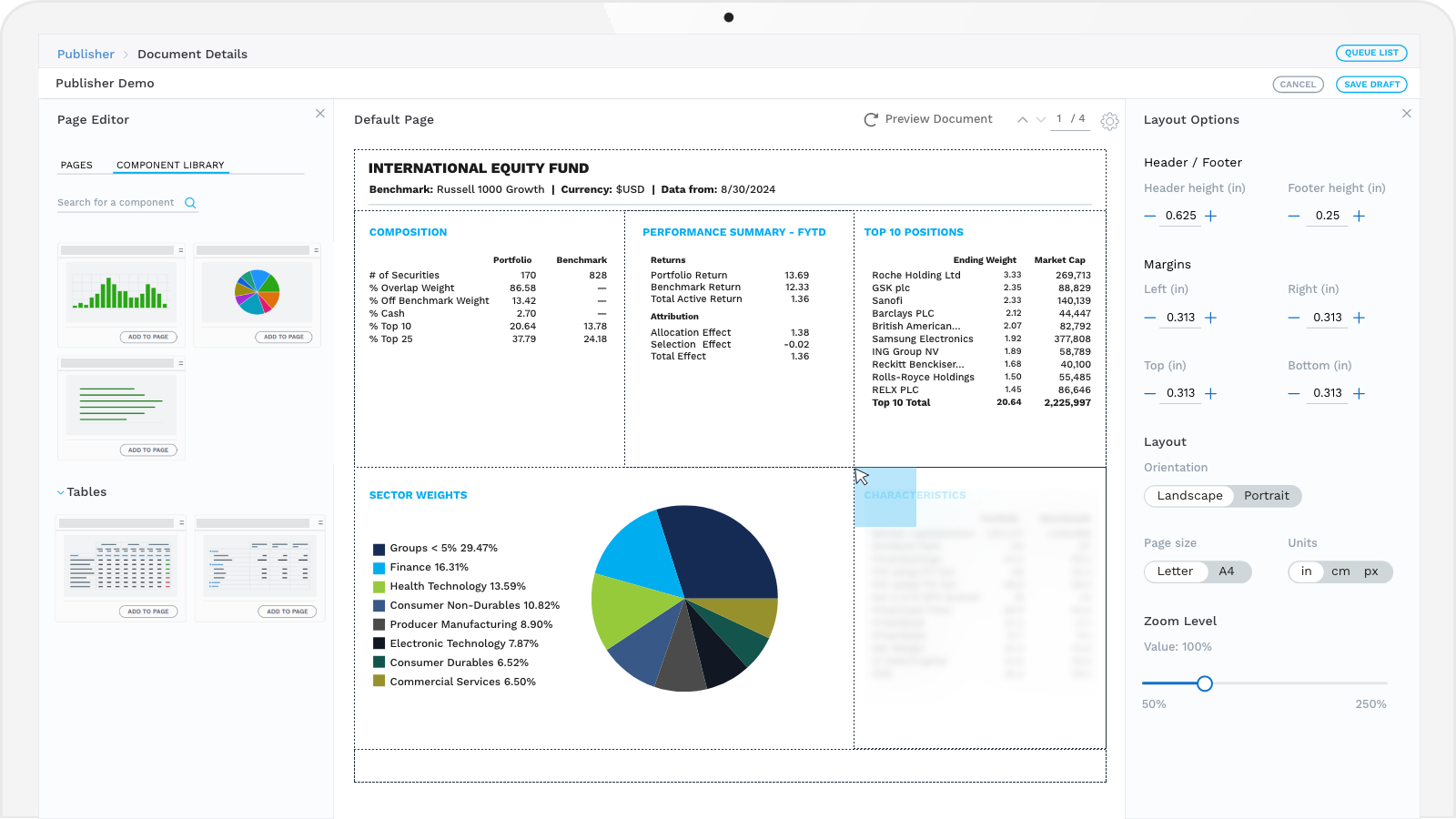Close the Layout Options panel

tap(1406, 113)
